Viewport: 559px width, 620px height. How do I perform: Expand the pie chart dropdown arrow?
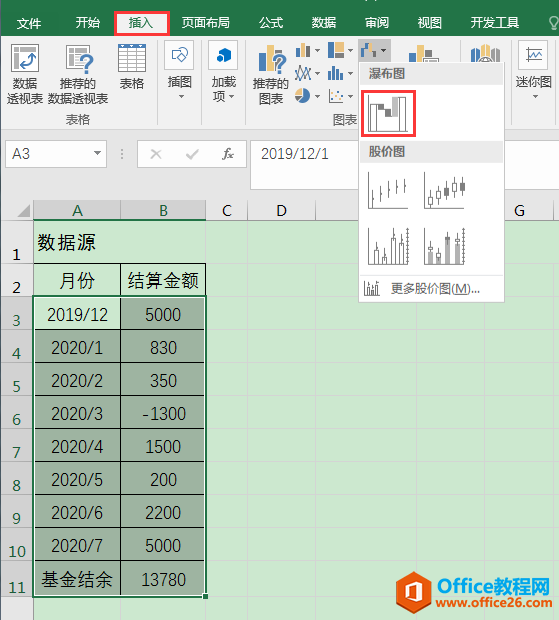pos(317,96)
